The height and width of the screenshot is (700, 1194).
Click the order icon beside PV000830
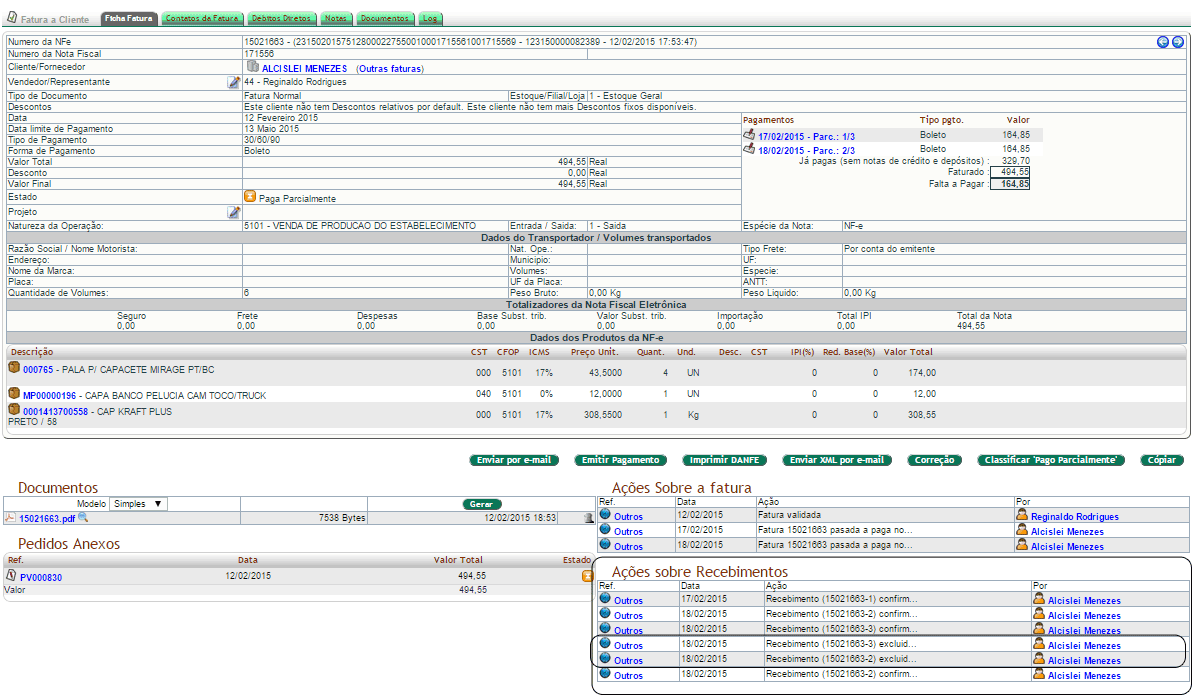click(11, 576)
